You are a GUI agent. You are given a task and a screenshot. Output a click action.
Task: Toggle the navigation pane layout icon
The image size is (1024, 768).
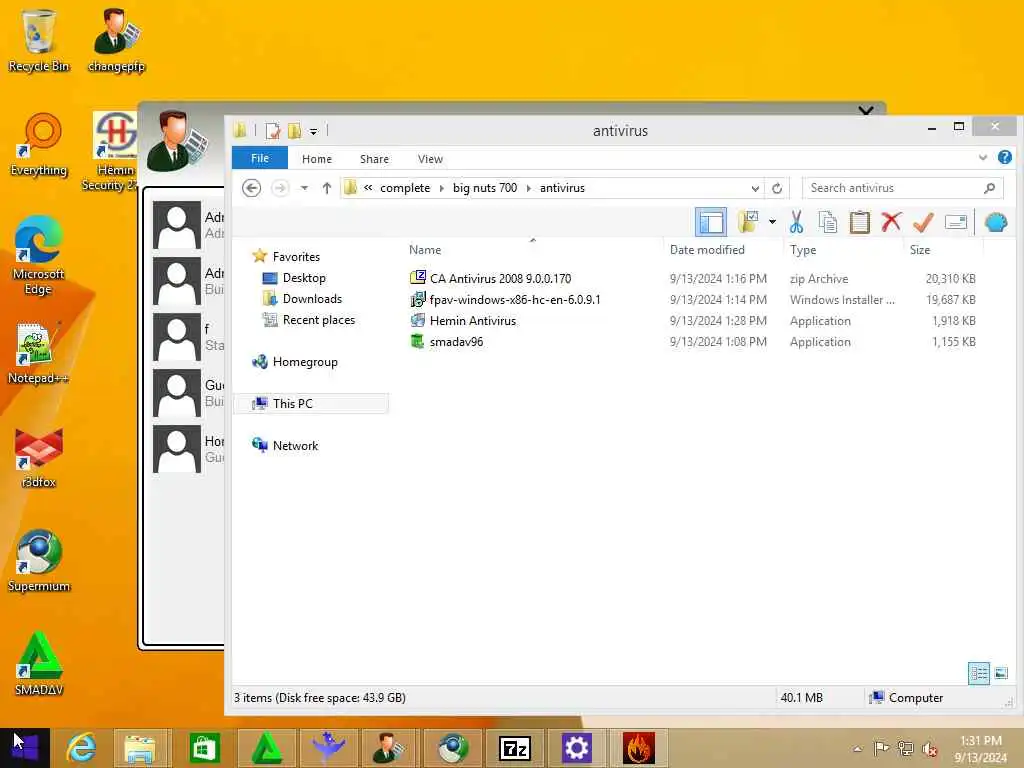(x=711, y=223)
